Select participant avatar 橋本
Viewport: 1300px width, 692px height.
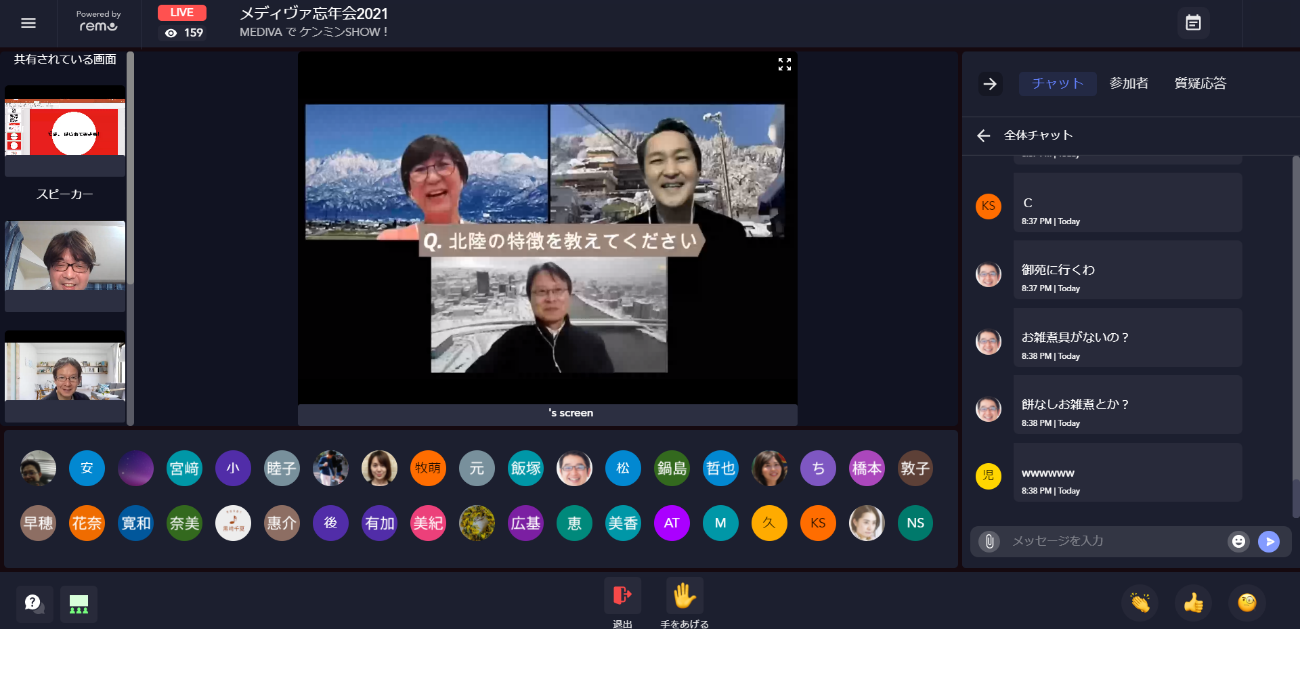pyautogui.click(x=867, y=468)
